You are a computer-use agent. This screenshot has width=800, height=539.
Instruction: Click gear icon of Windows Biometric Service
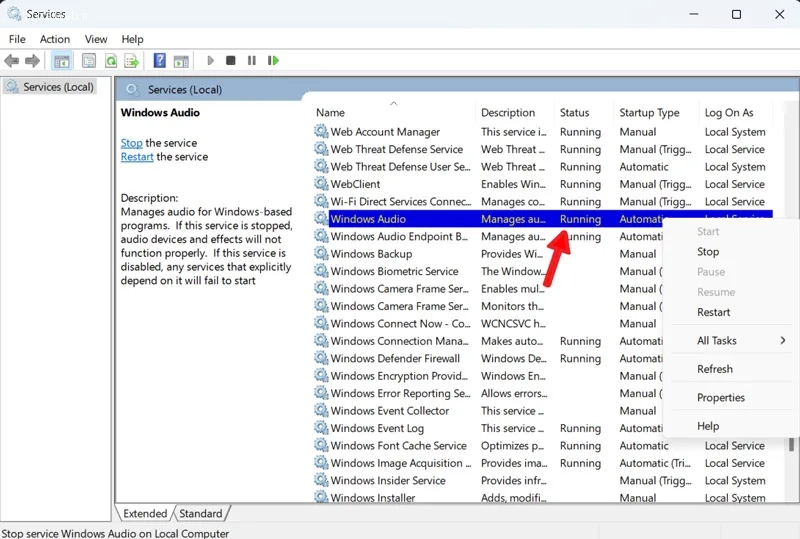pos(321,271)
